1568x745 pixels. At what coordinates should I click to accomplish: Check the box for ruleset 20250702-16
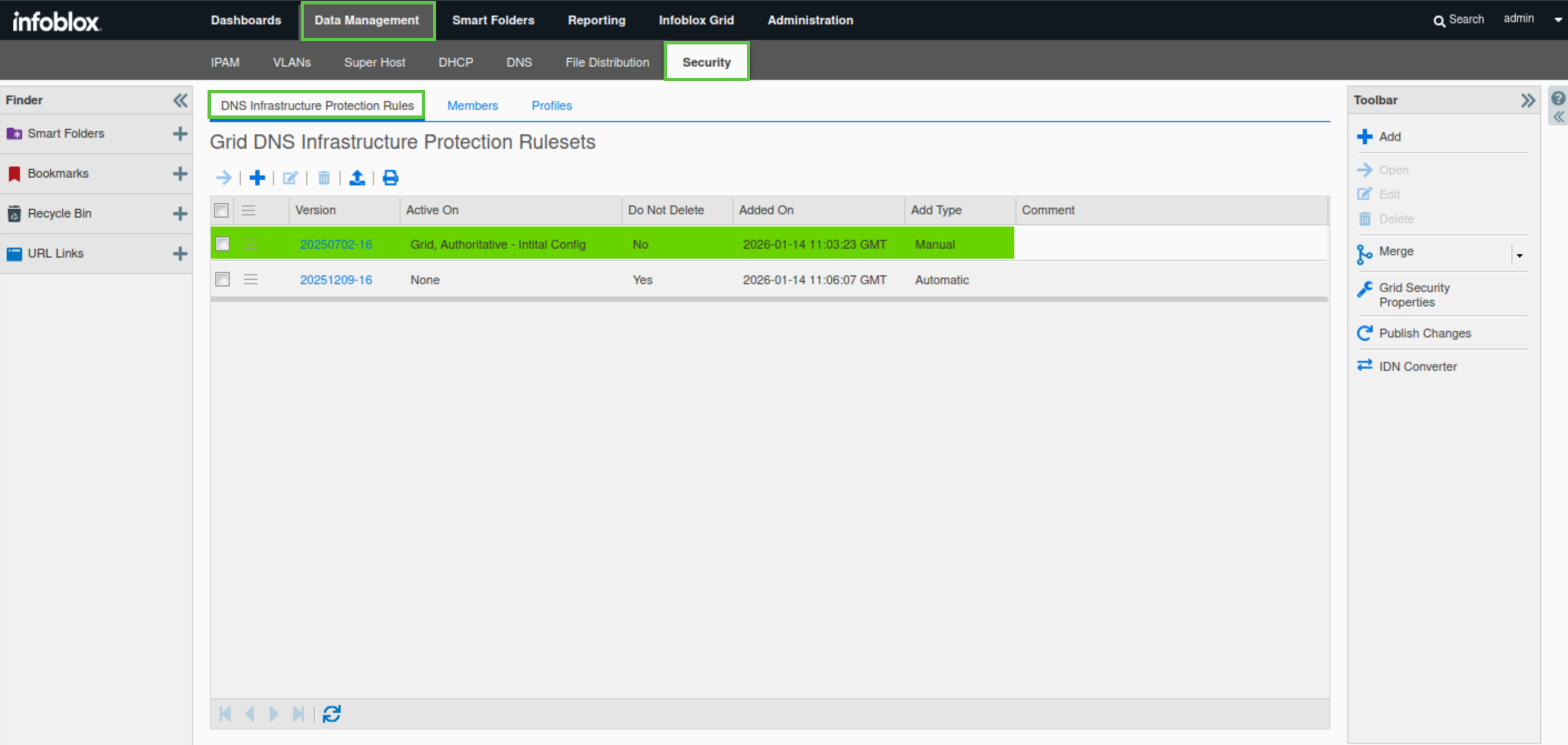(223, 244)
